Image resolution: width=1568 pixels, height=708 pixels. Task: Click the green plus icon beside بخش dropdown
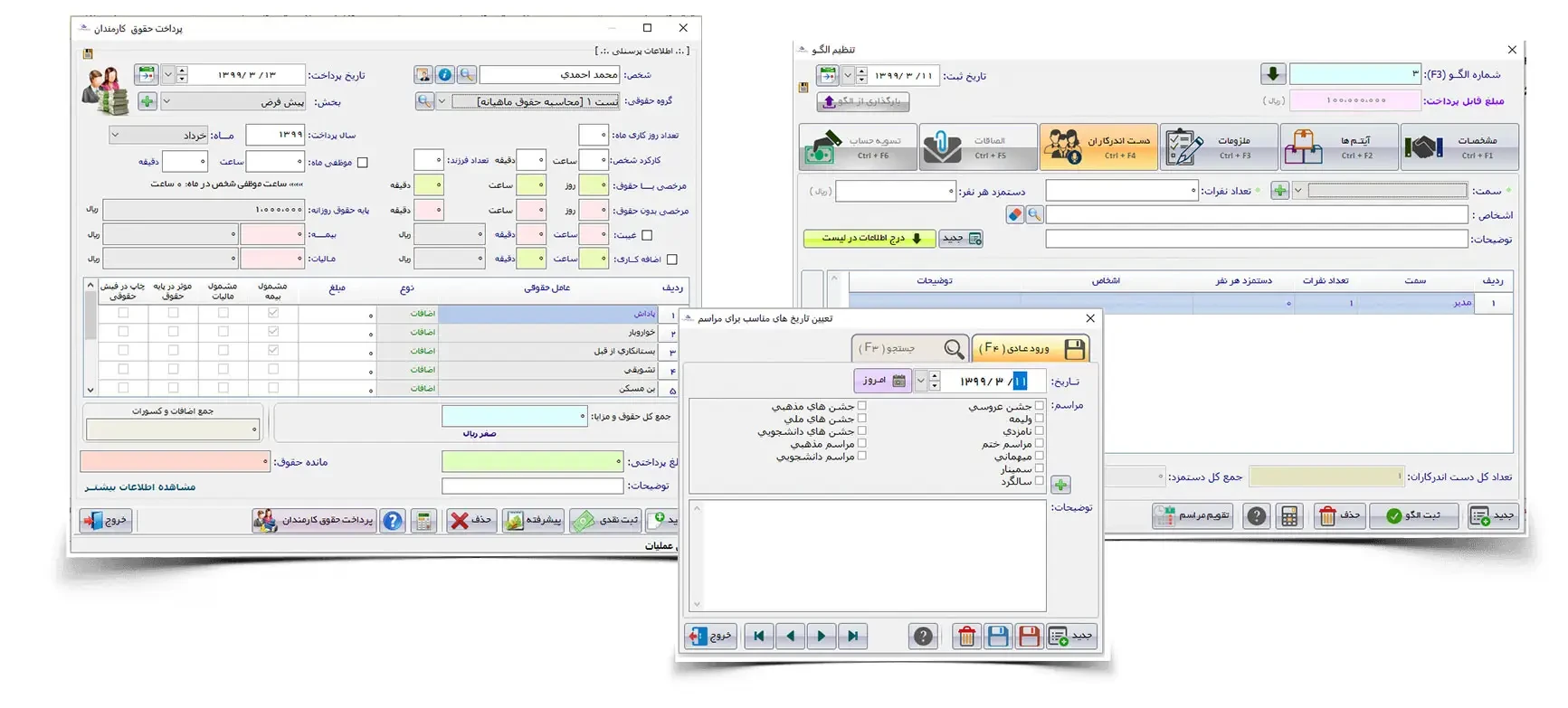coord(147,101)
